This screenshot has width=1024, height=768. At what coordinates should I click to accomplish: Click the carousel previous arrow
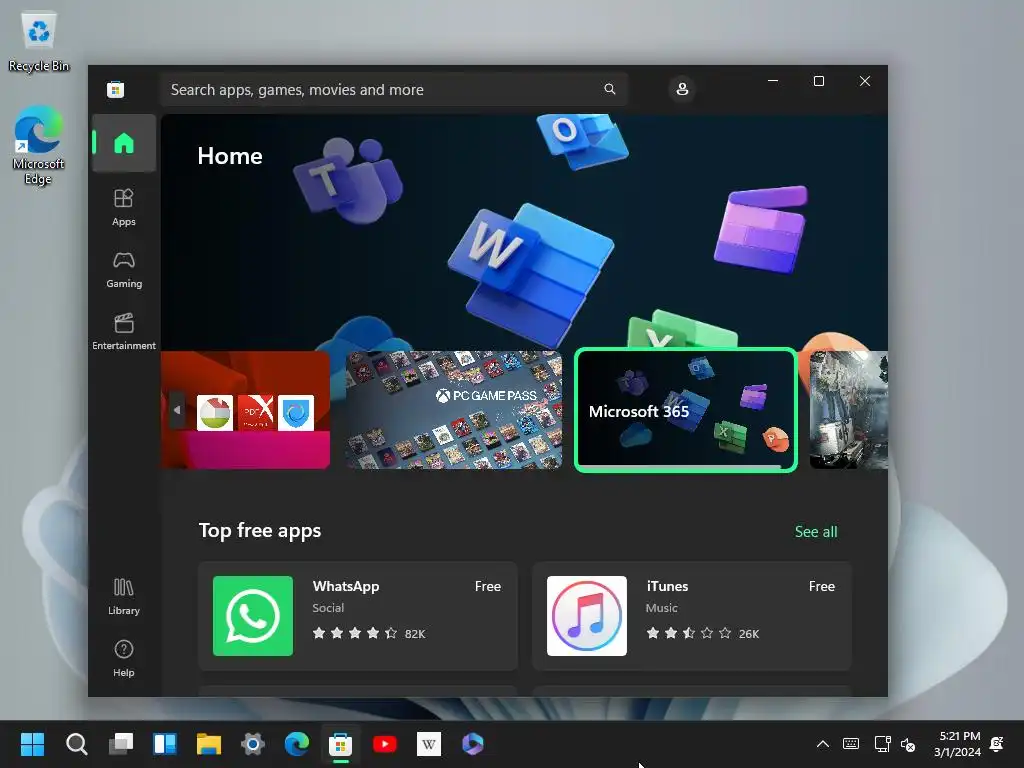177,410
